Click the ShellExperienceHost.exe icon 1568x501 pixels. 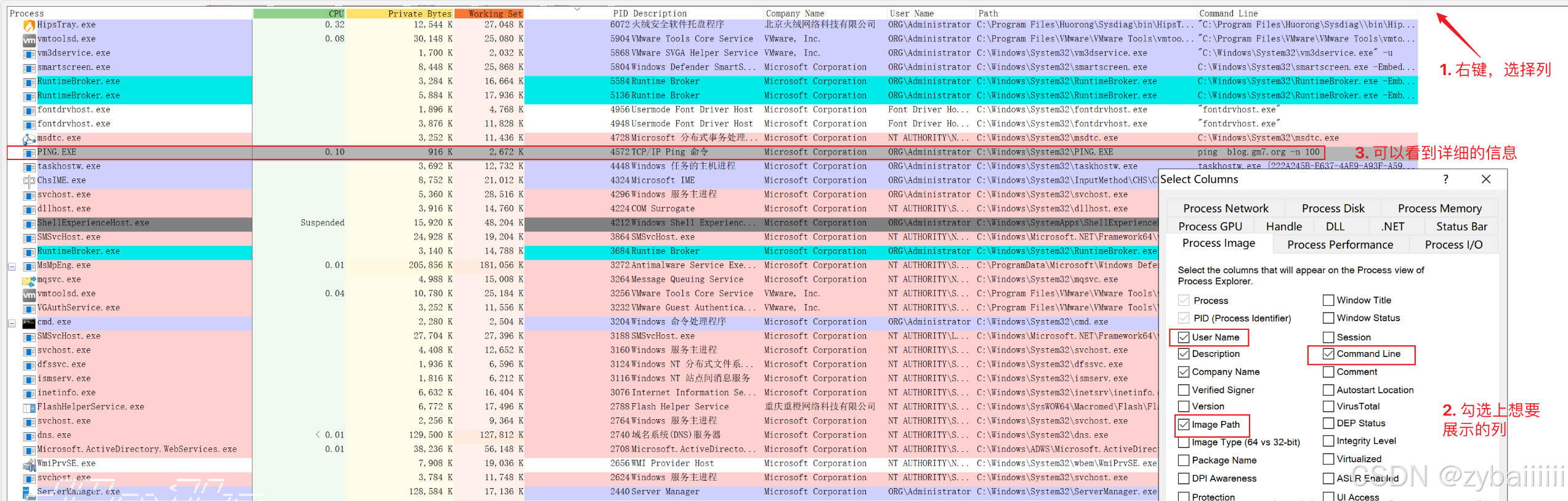click(29, 223)
